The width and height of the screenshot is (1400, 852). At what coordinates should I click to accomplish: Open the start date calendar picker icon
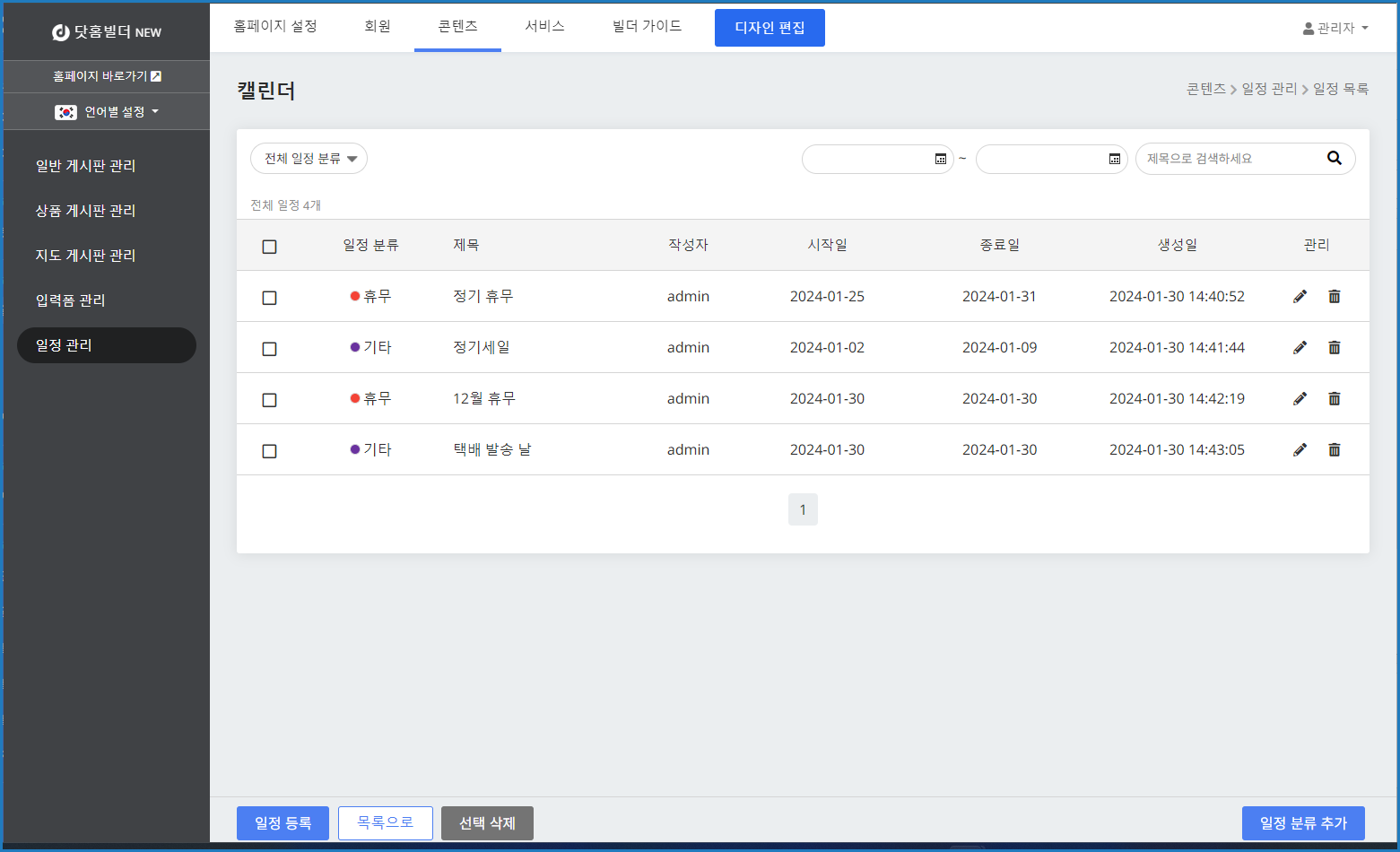(941, 160)
